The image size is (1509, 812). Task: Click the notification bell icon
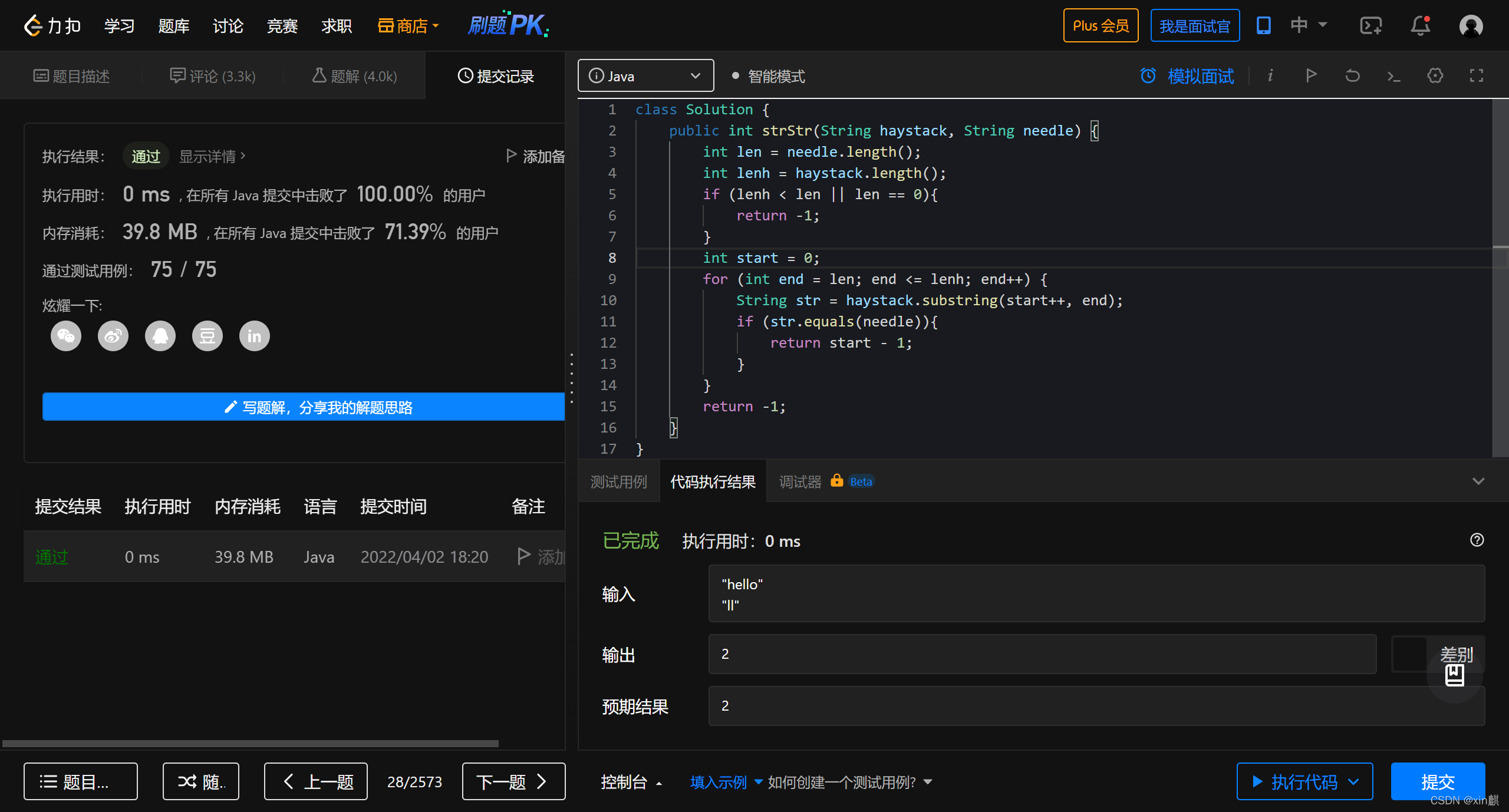1420,25
